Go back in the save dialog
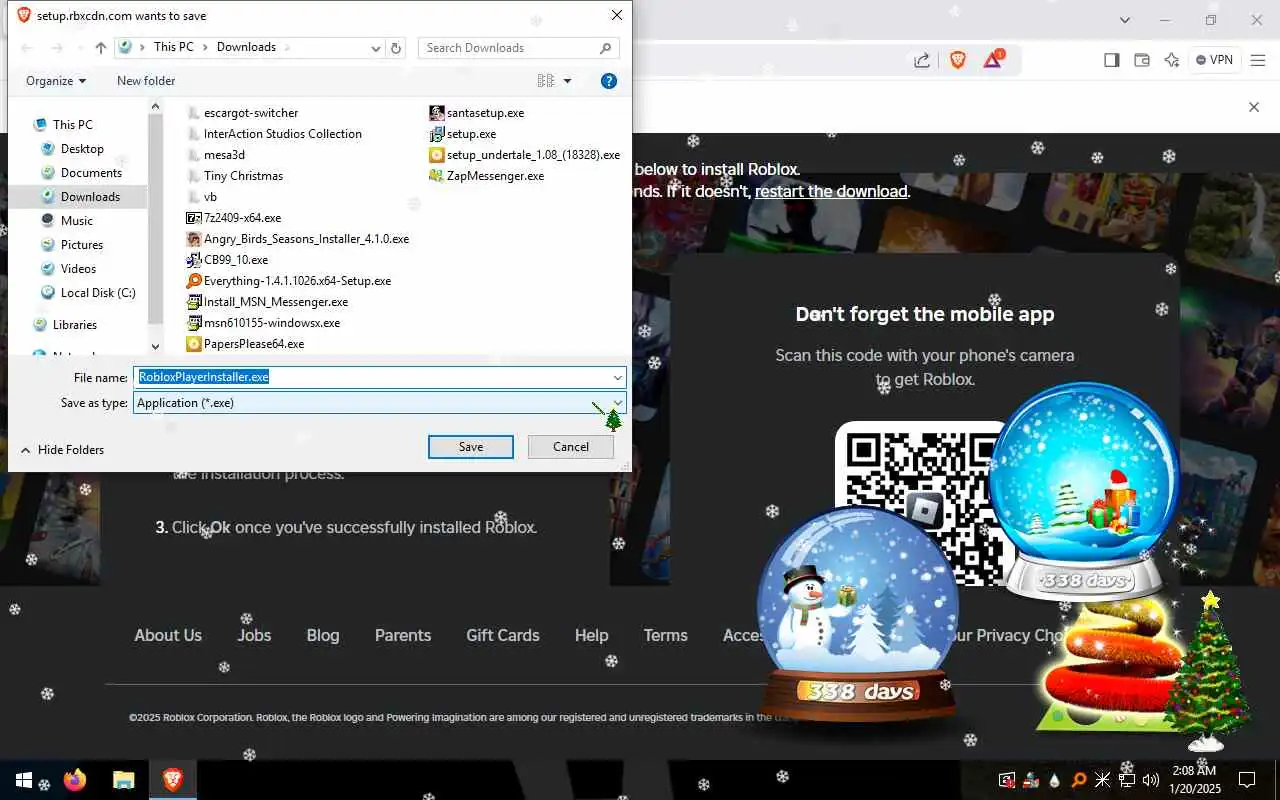The width and height of the screenshot is (1280, 800). pyautogui.click(x=27, y=48)
